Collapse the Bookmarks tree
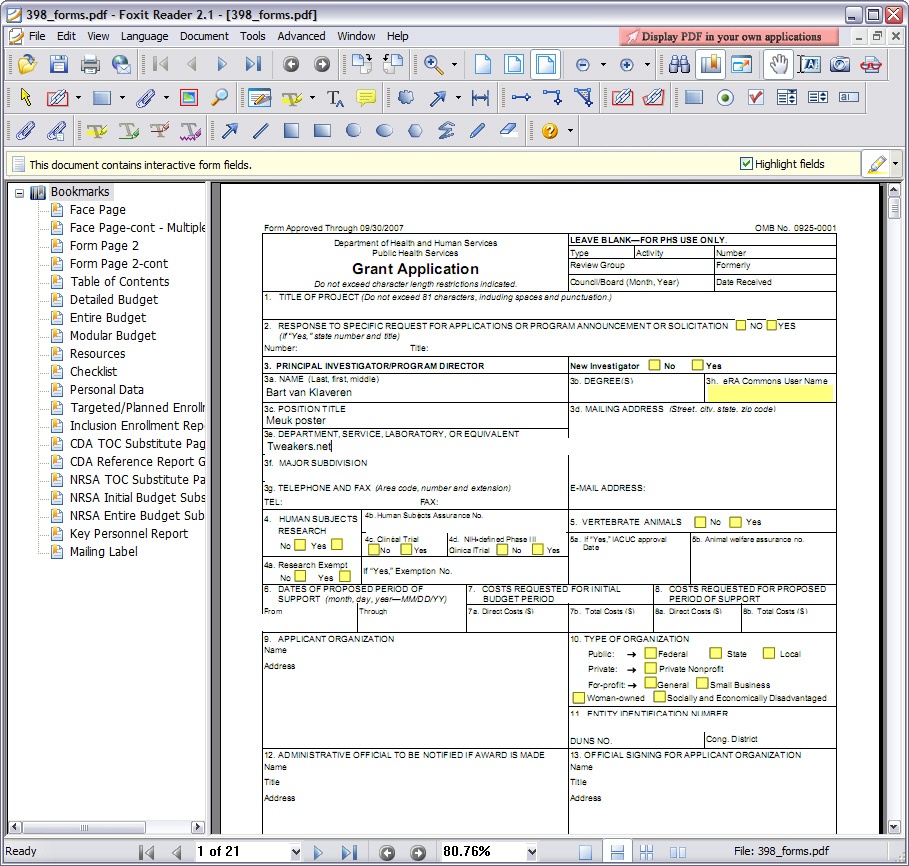The height and width of the screenshot is (866, 909). click(19, 192)
